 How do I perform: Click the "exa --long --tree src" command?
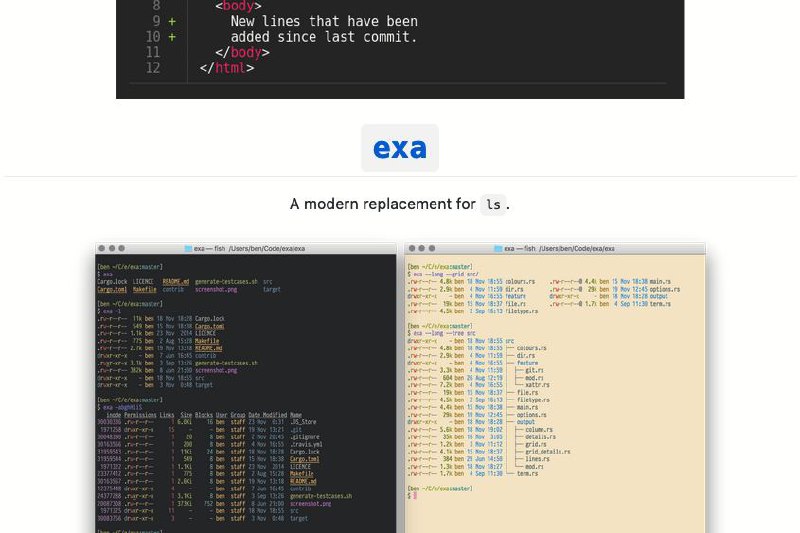pyautogui.click(x=444, y=334)
